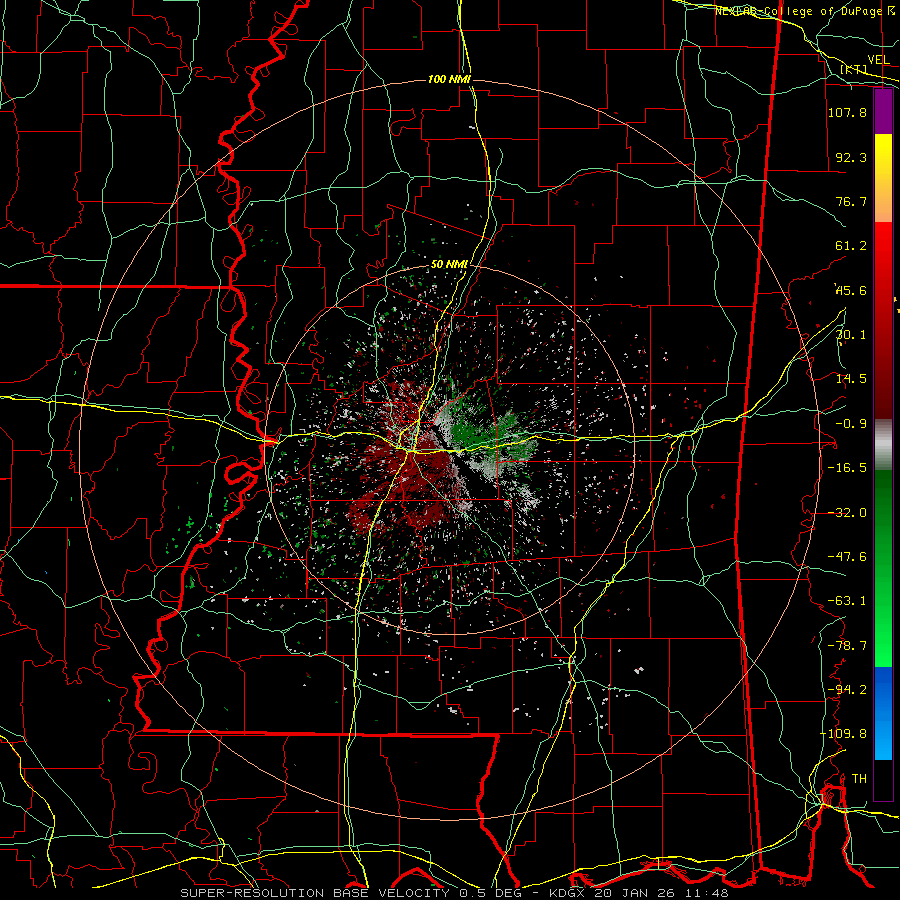Select the 107.8 value on velocity scale
Screen dimensions: 900x900
point(847,112)
